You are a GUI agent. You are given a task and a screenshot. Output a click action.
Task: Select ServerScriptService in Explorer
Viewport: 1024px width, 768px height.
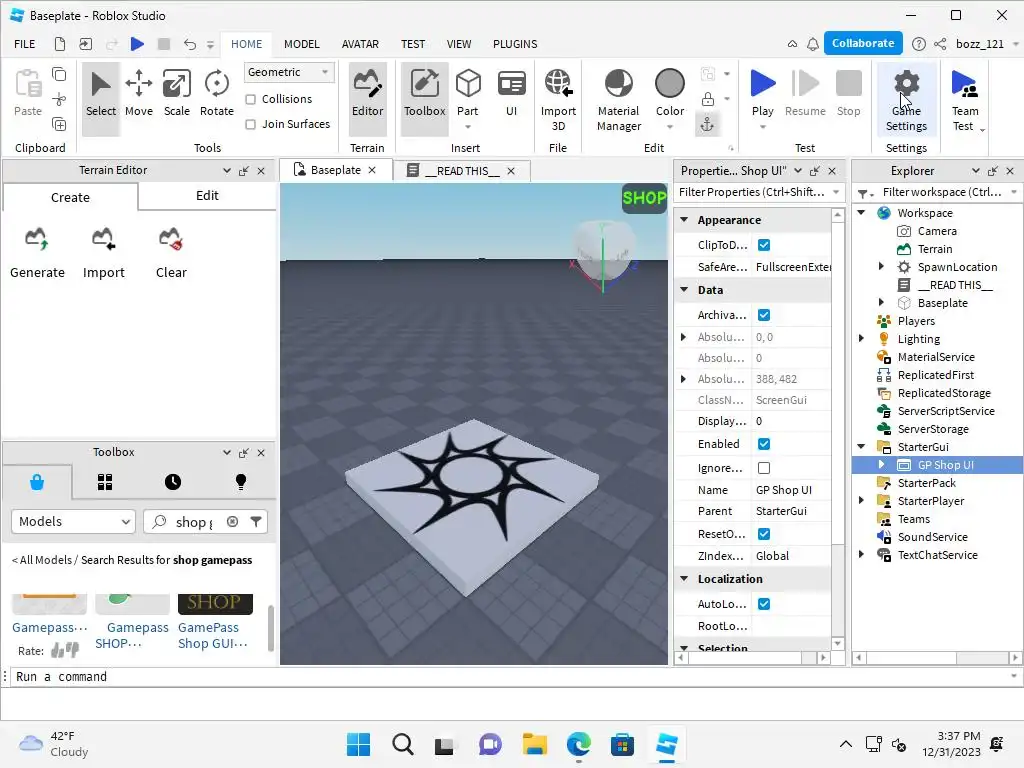pos(946,411)
